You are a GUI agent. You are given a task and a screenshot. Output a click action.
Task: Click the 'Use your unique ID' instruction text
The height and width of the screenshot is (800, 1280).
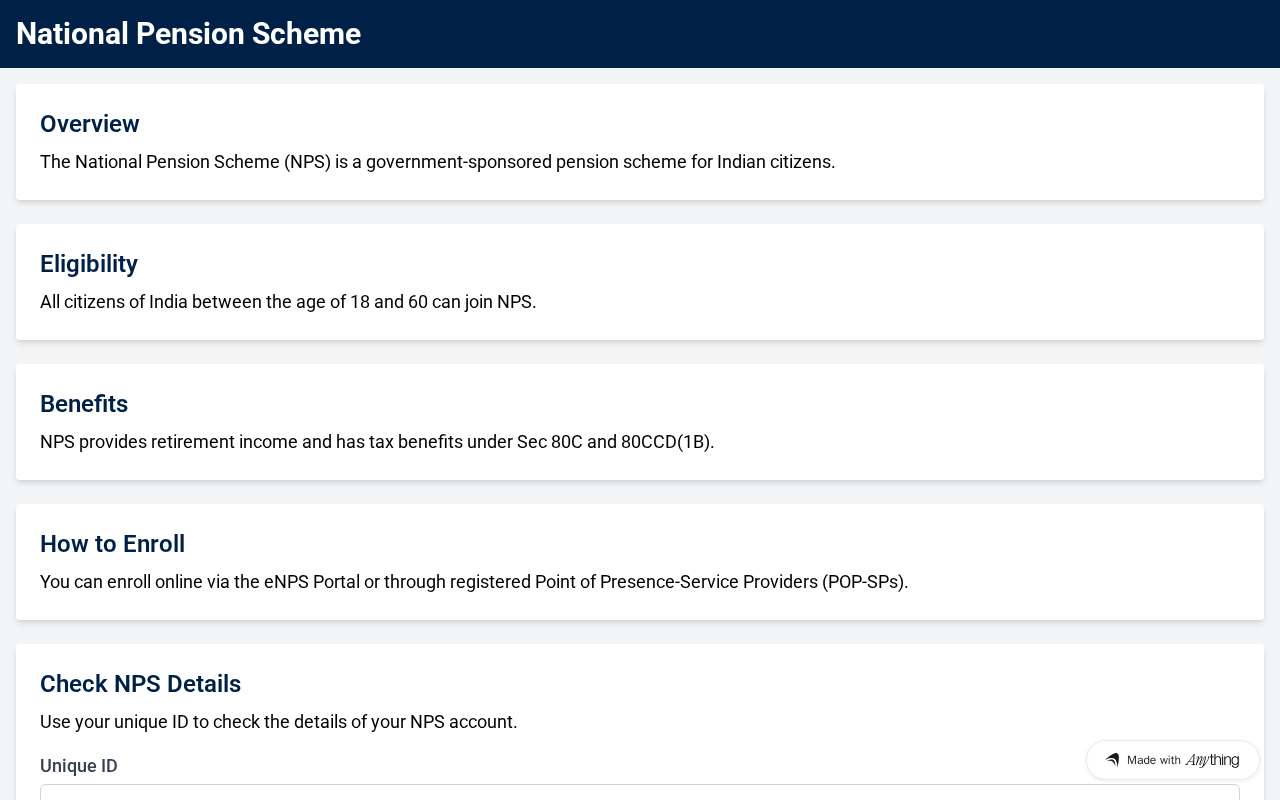[278, 722]
